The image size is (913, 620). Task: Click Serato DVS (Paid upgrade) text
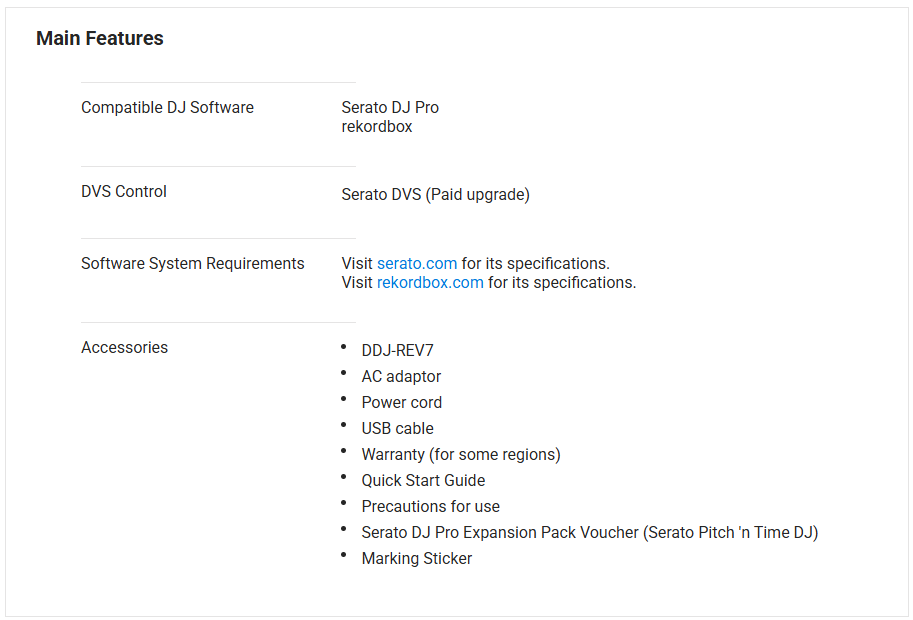(435, 195)
